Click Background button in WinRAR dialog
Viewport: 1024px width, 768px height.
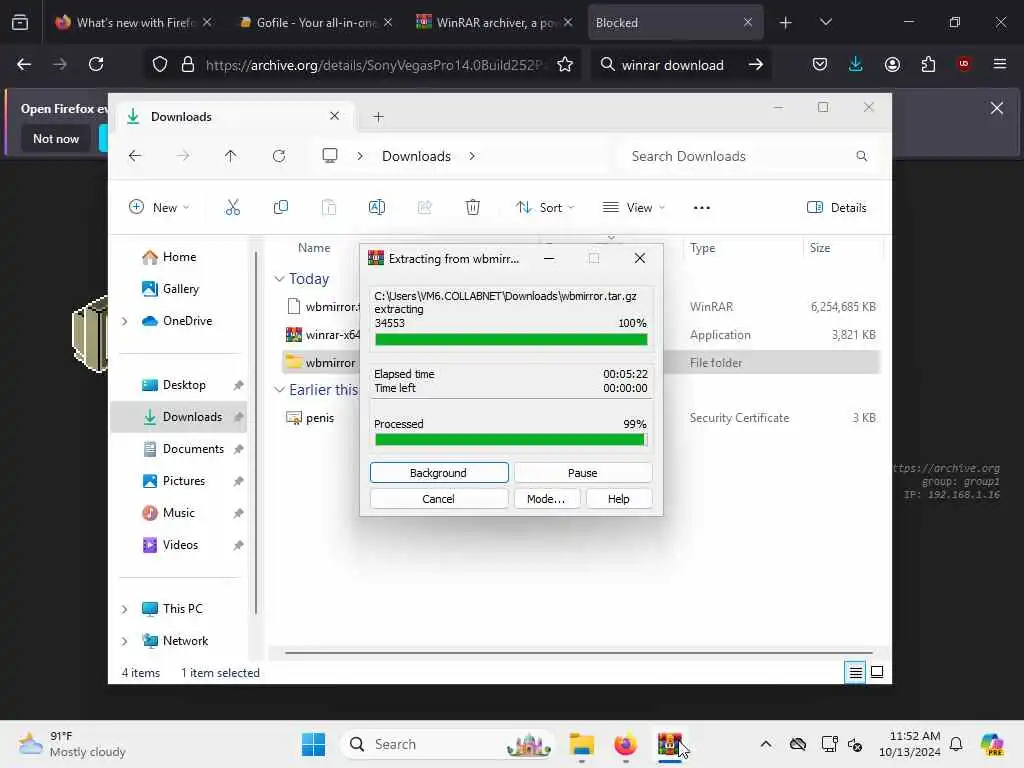pyautogui.click(x=439, y=473)
